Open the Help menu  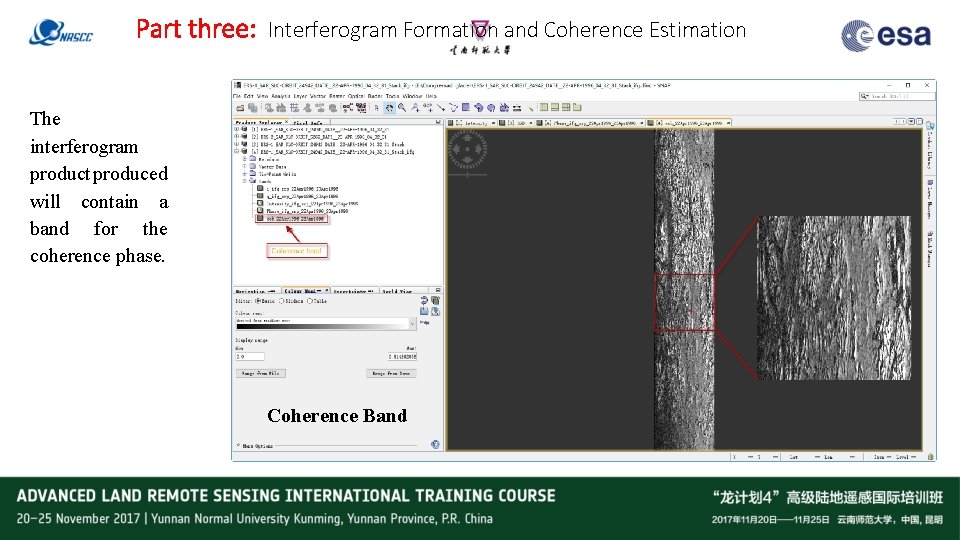click(431, 96)
